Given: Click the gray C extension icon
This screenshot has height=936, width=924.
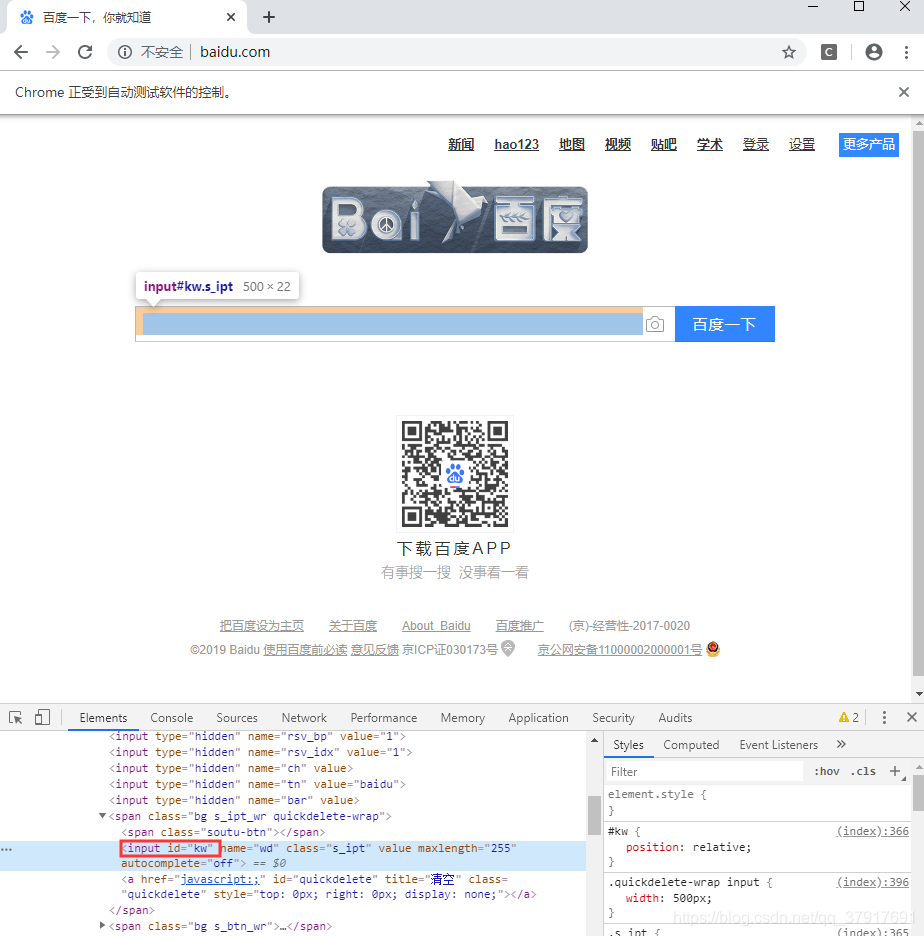Looking at the screenshot, I should click(x=828, y=53).
